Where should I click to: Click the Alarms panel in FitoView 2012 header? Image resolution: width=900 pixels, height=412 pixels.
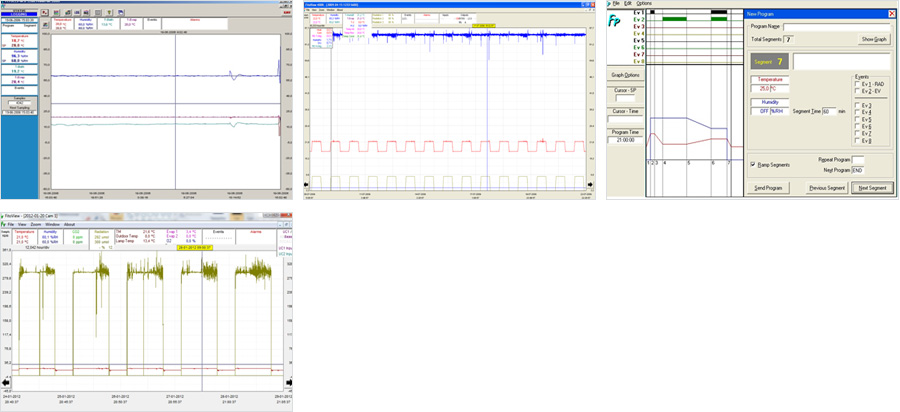coord(256,237)
